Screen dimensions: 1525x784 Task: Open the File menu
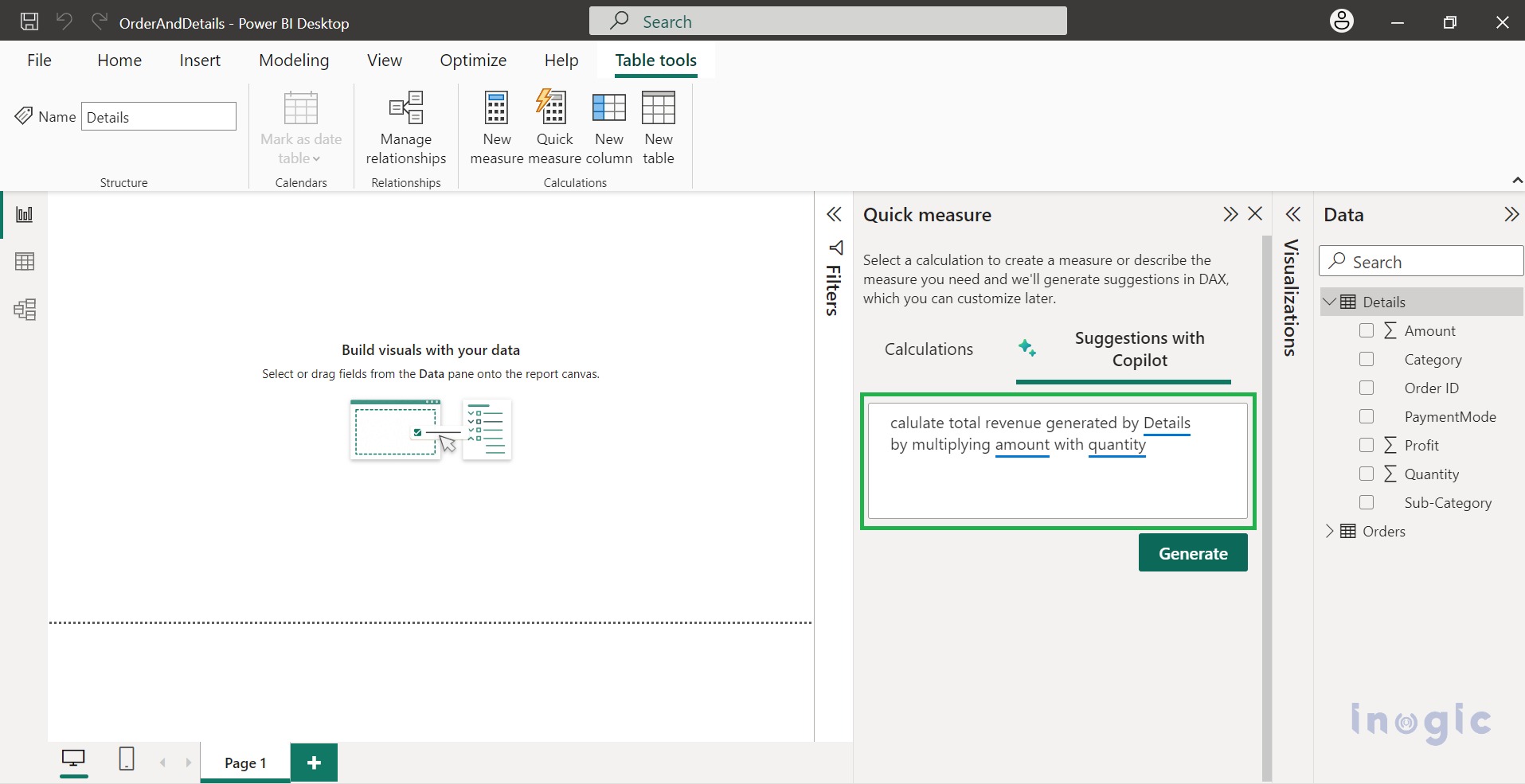pos(39,60)
